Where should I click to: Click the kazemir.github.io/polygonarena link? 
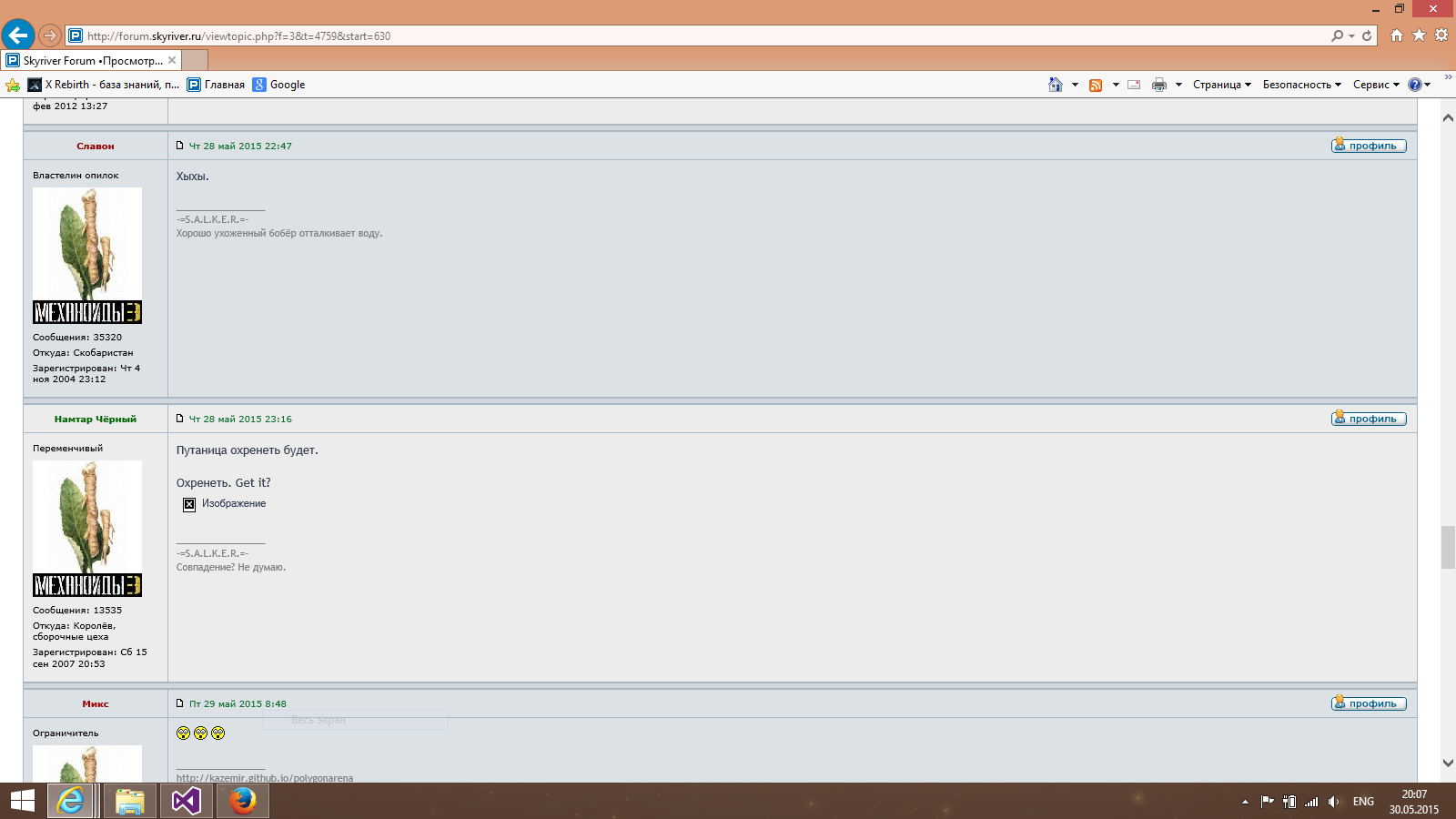tap(265, 778)
